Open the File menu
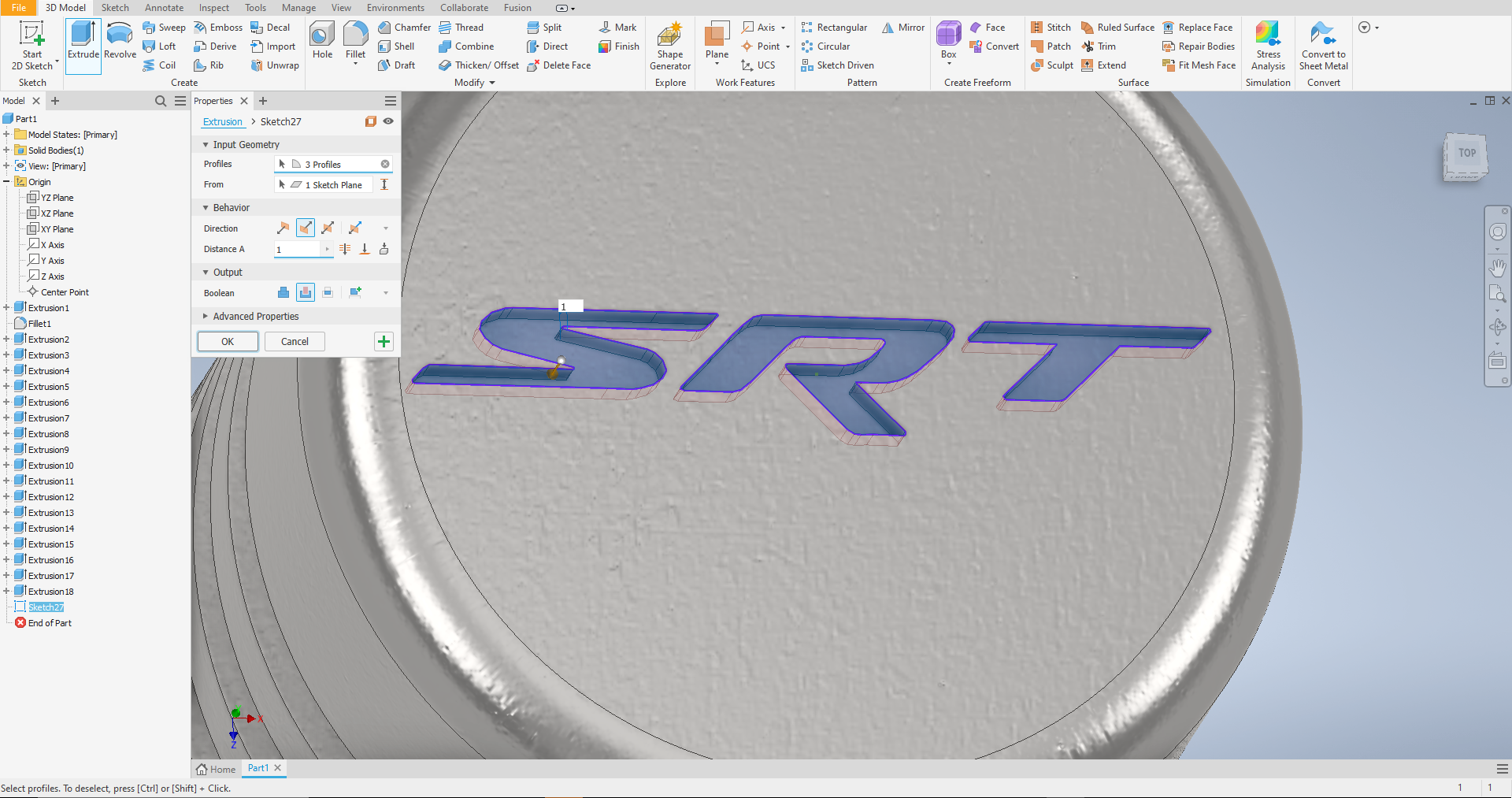Image resolution: width=1512 pixels, height=798 pixels. (x=19, y=8)
